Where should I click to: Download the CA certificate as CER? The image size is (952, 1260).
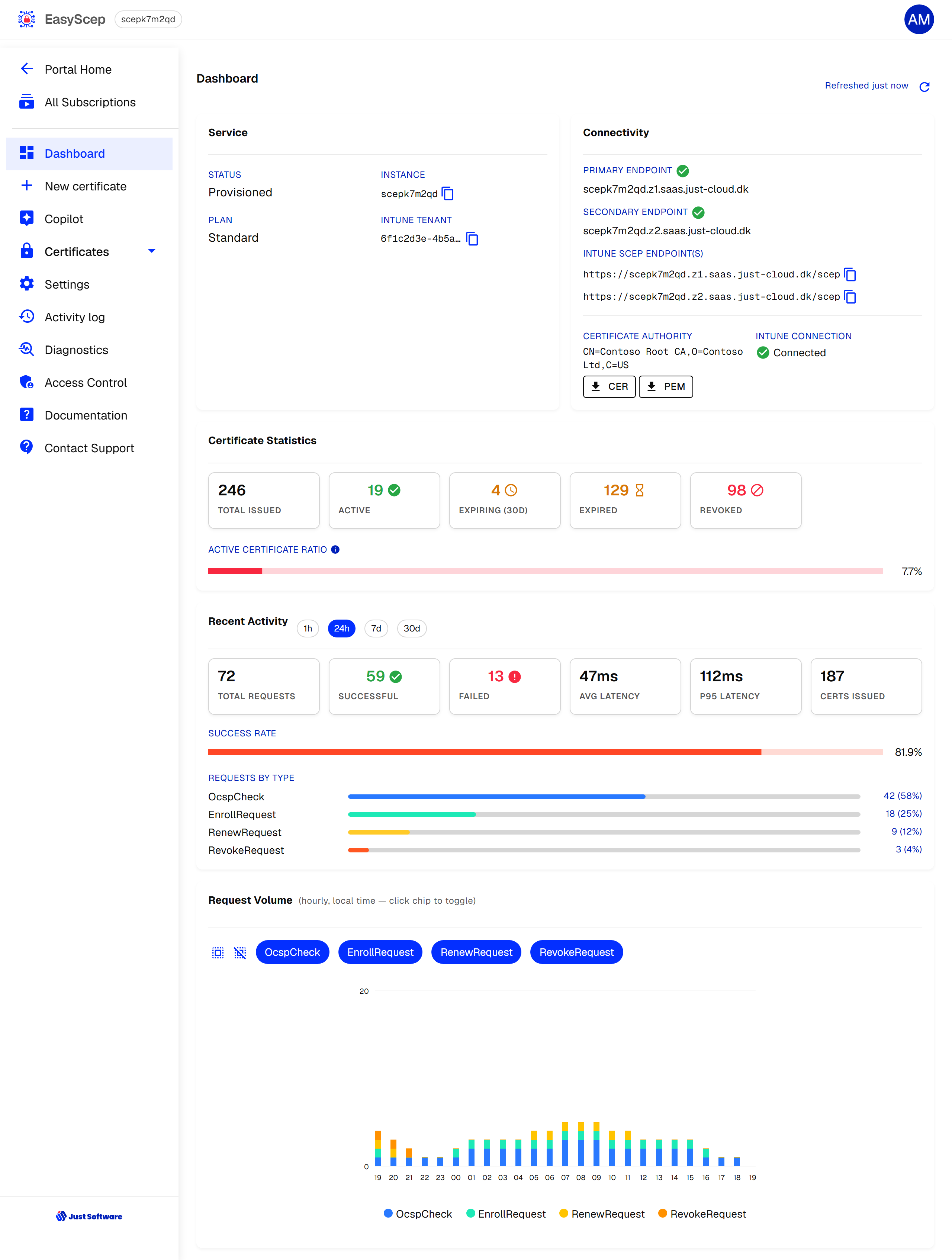[x=609, y=387]
